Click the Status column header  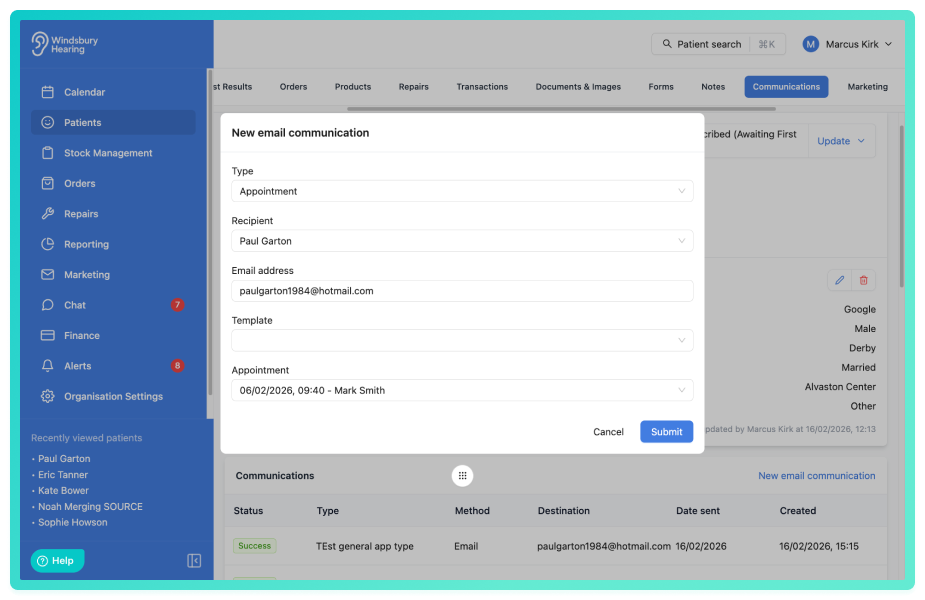coord(248,510)
